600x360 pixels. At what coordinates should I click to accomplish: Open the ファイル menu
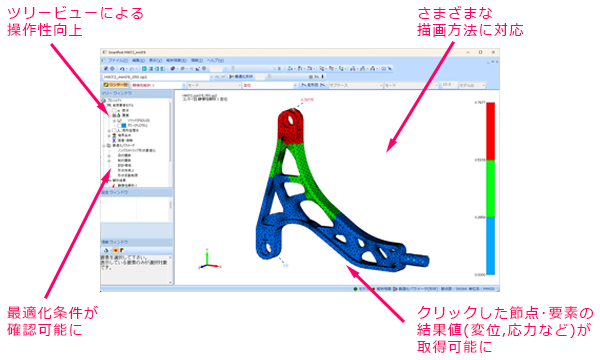pyautogui.click(x=118, y=60)
